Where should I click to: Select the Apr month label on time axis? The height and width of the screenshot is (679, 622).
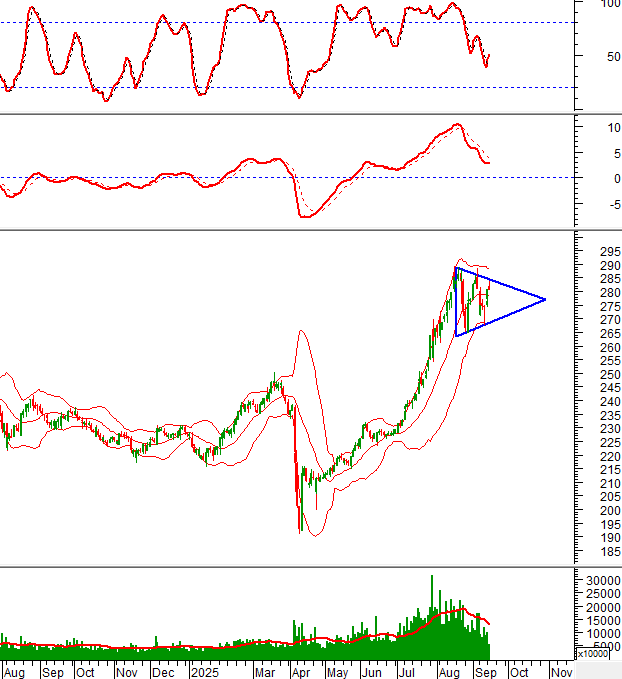point(301,673)
